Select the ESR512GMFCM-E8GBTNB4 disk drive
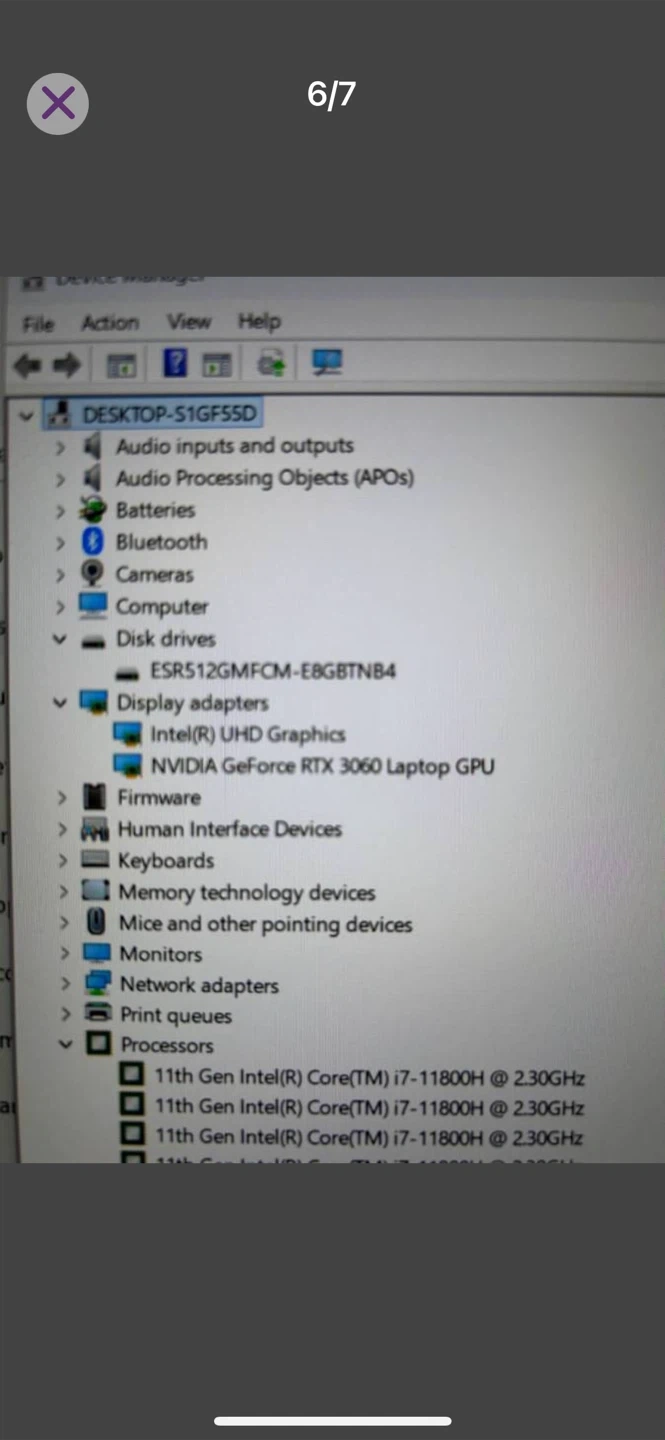Viewport: 665px width, 1440px height. click(273, 670)
